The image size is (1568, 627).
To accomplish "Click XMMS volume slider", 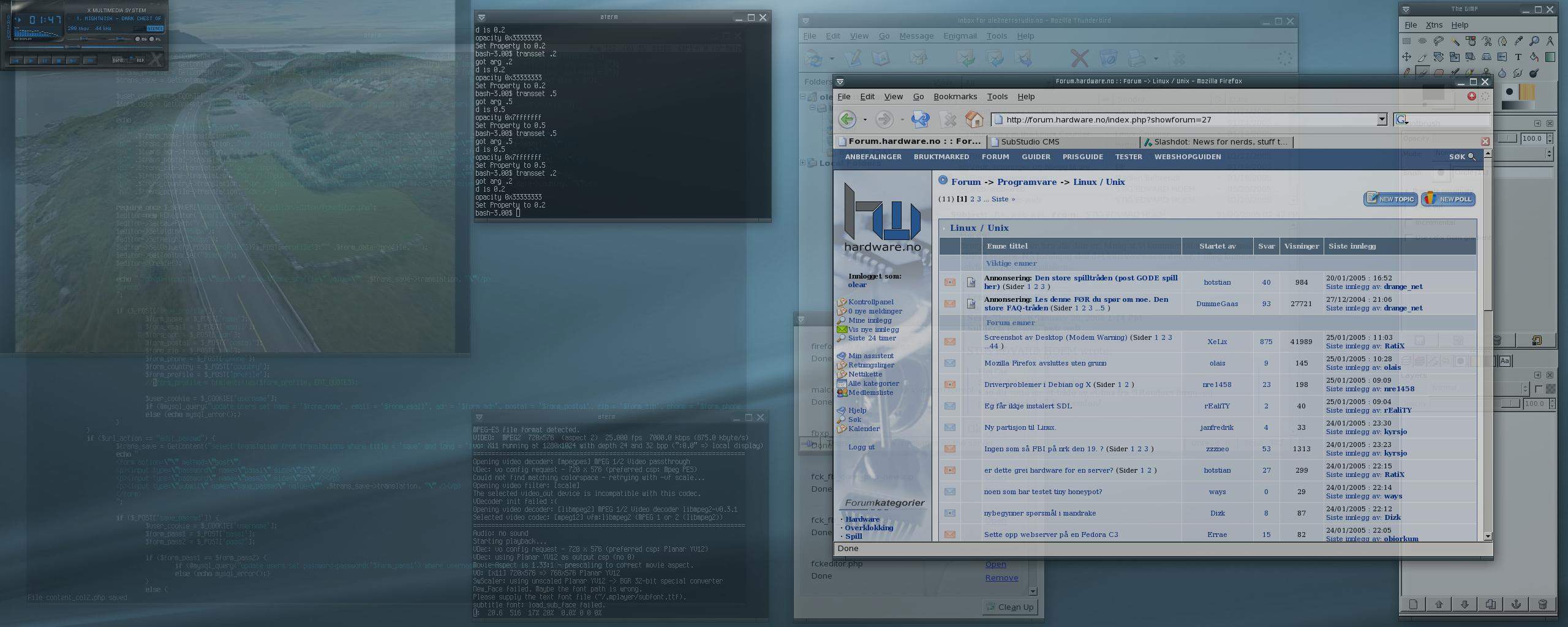I will [87, 39].
